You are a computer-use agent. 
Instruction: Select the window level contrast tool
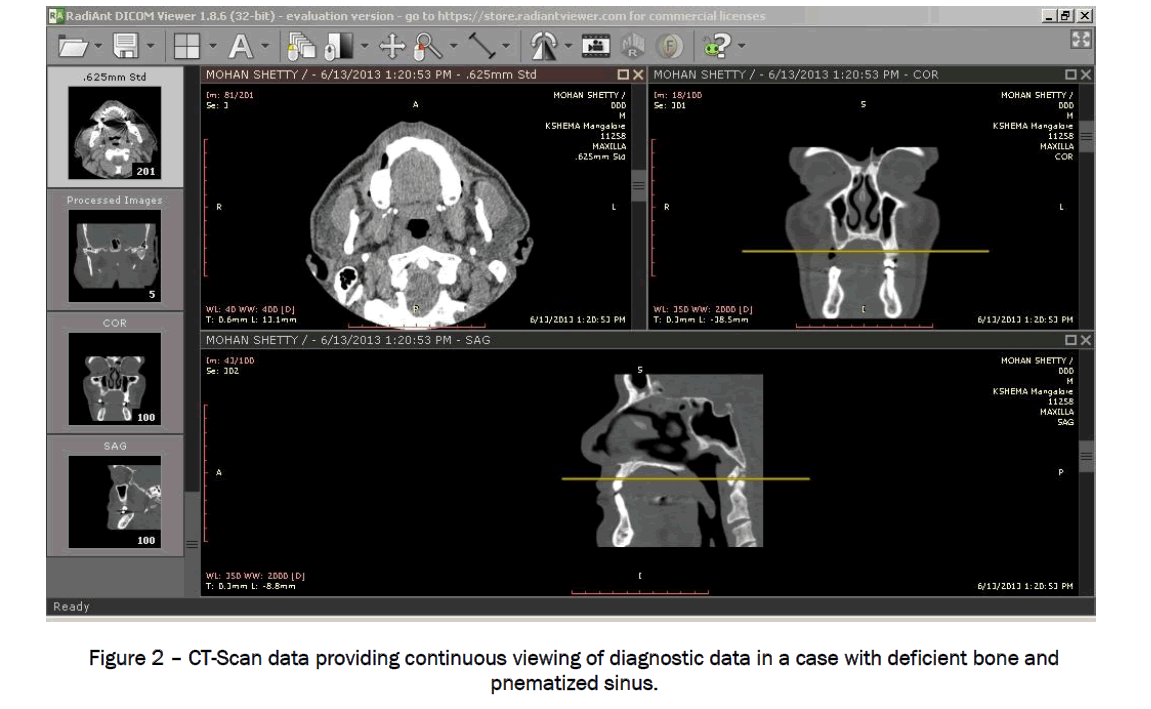point(341,45)
